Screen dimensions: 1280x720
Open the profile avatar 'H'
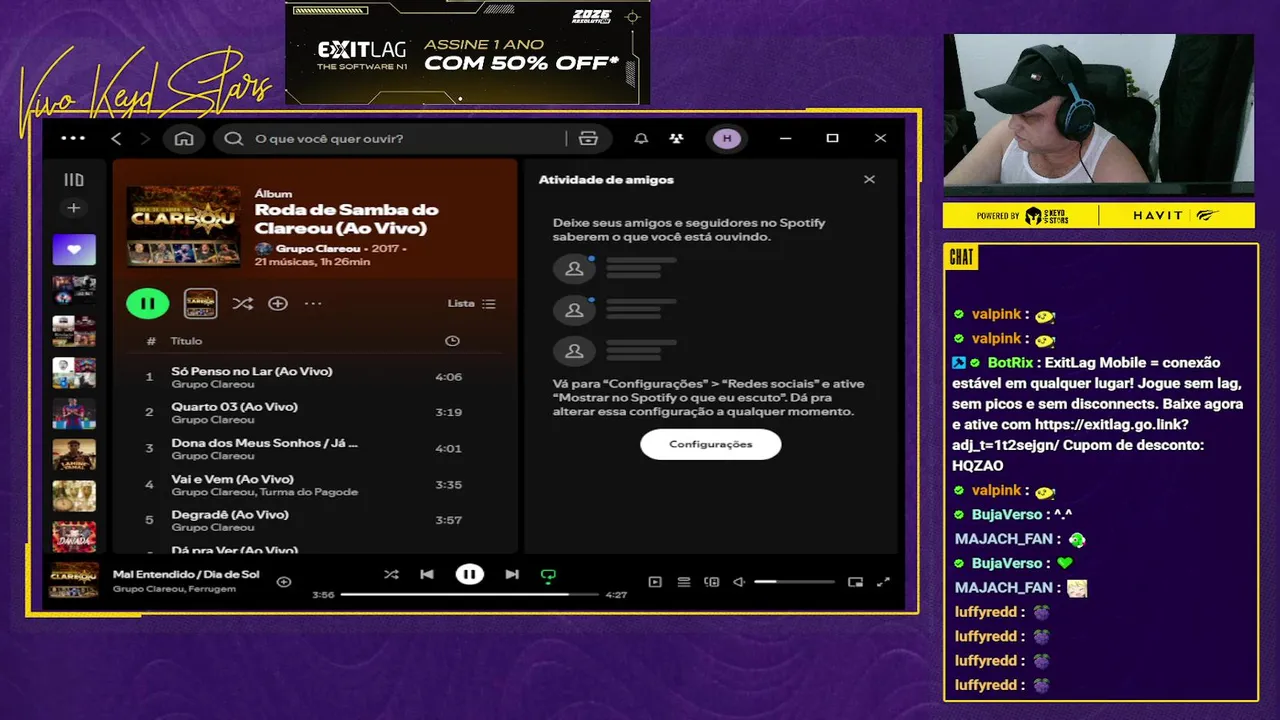[x=727, y=138]
